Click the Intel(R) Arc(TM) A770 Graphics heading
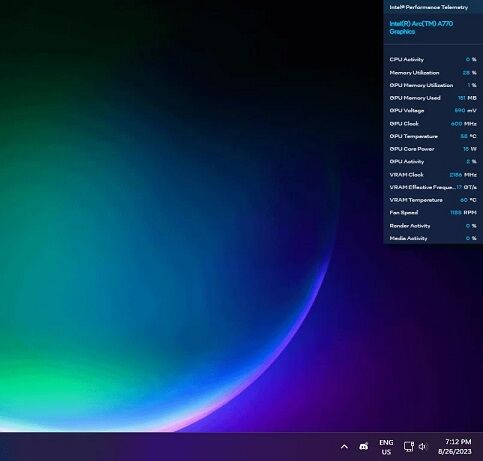This screenshot has width=483, height=461. point(421,28)
